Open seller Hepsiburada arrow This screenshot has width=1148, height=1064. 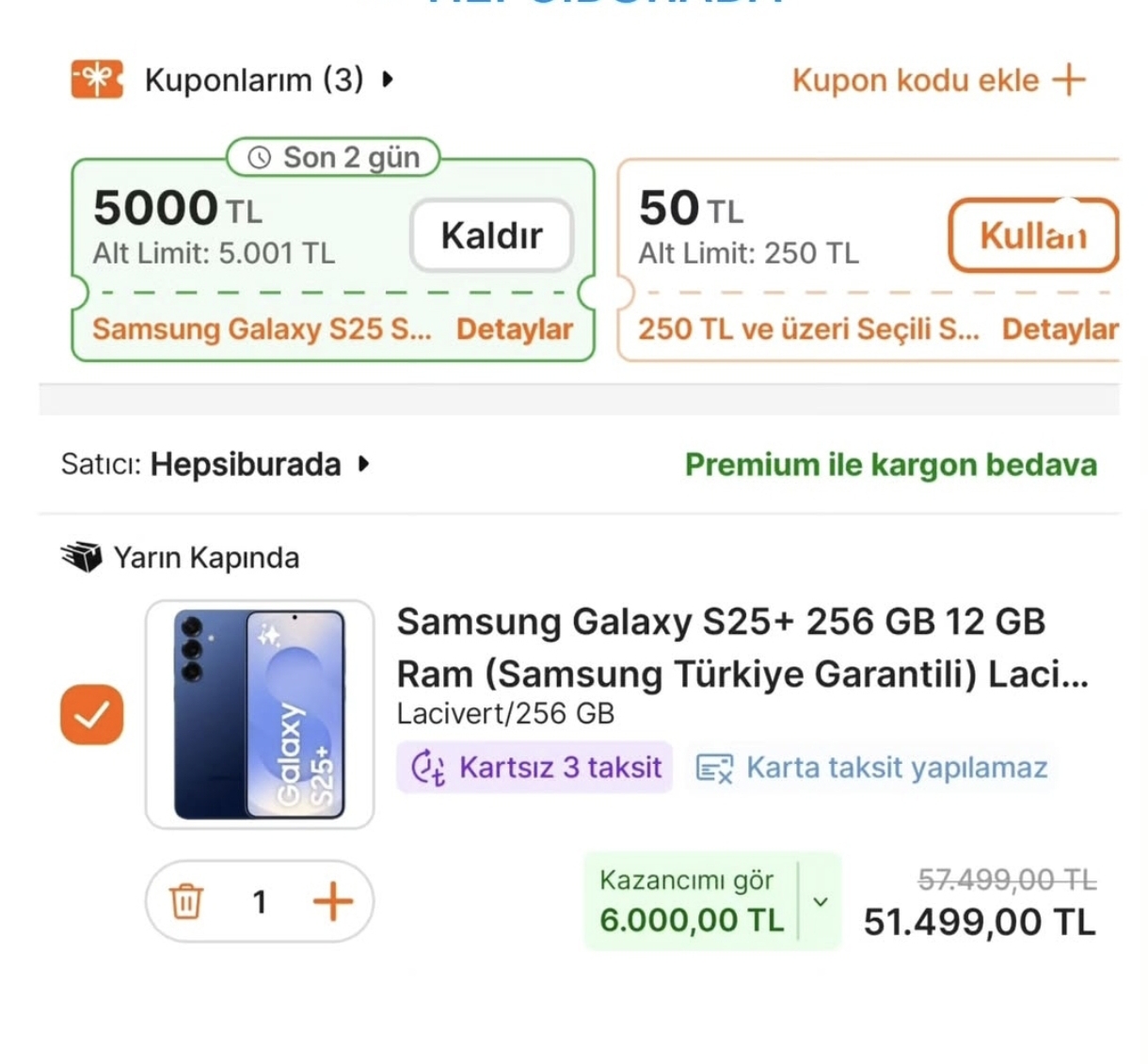tap(363, 464)
